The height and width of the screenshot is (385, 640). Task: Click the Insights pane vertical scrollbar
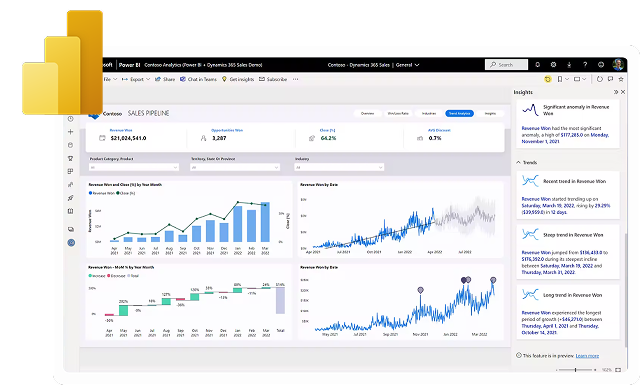click(x=626, y=290)
